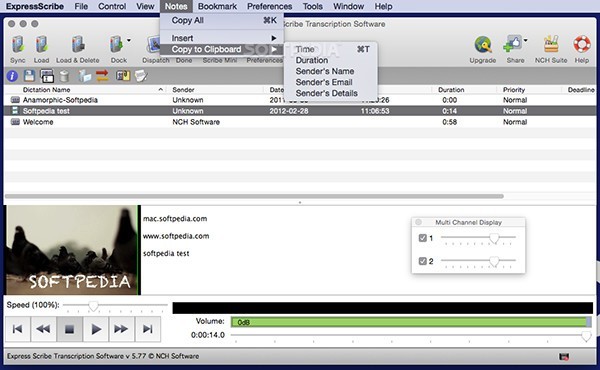Open Copy to Clipboard submenu
600x370 pixels.
point(222,49)
